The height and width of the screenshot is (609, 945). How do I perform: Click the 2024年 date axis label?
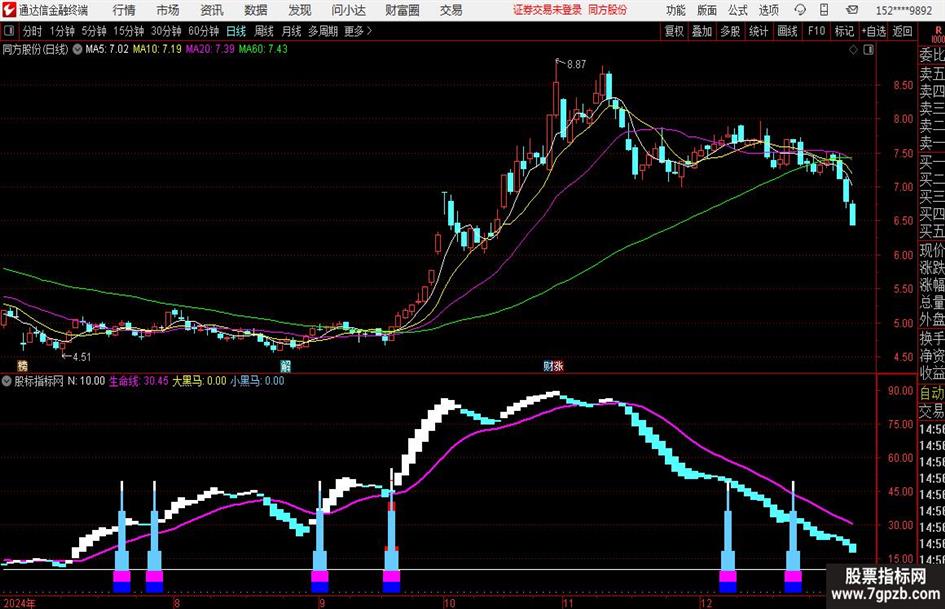pos(19,603)
